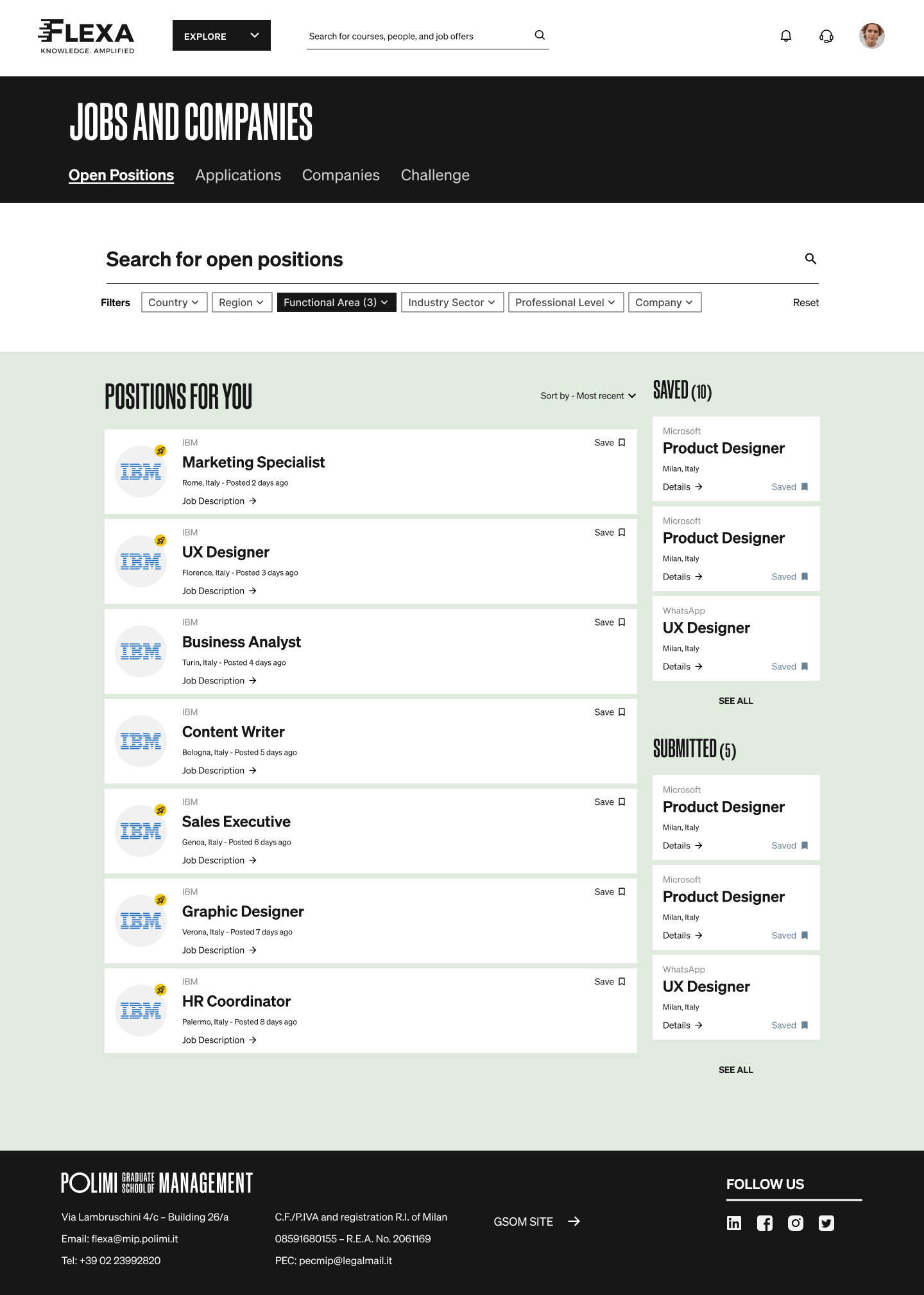Viewport: 924px width, 1295px height.
Task: Save the HR Coordinator position
Action: coord(610,982)
